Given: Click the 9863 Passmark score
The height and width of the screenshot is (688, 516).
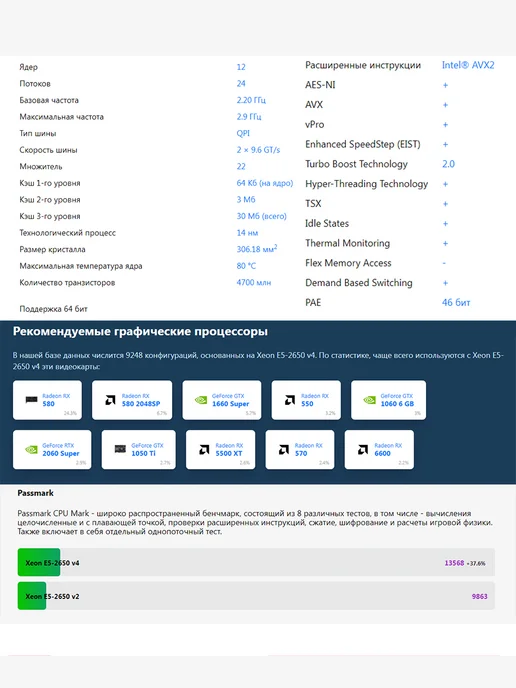Looking at the screenshot, I should (x=479, y=596).
